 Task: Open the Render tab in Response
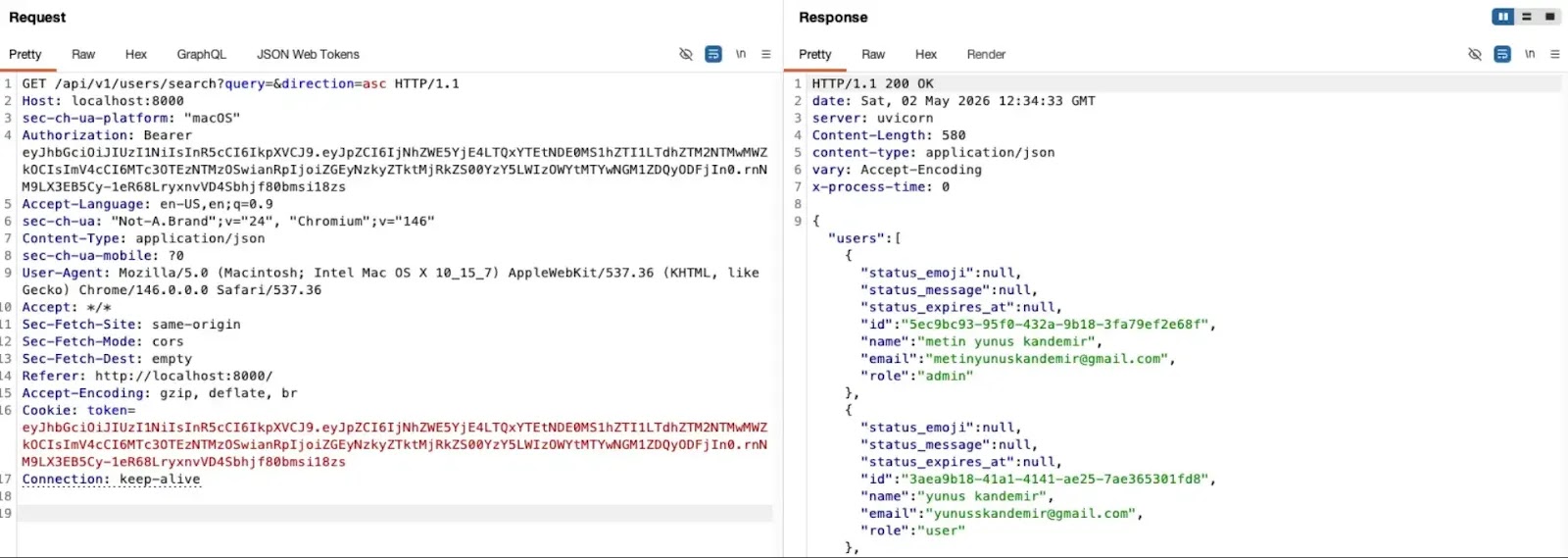tap(986, 54)
